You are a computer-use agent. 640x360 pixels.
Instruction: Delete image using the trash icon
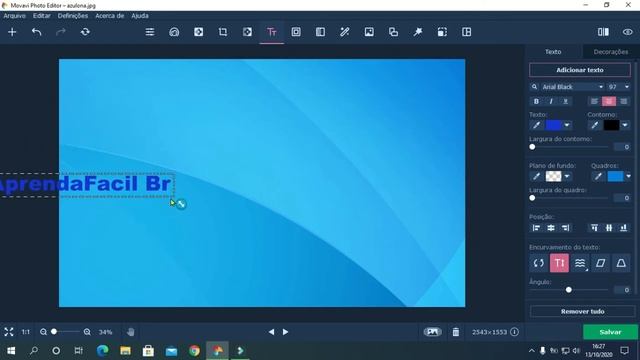pos(456,332)
